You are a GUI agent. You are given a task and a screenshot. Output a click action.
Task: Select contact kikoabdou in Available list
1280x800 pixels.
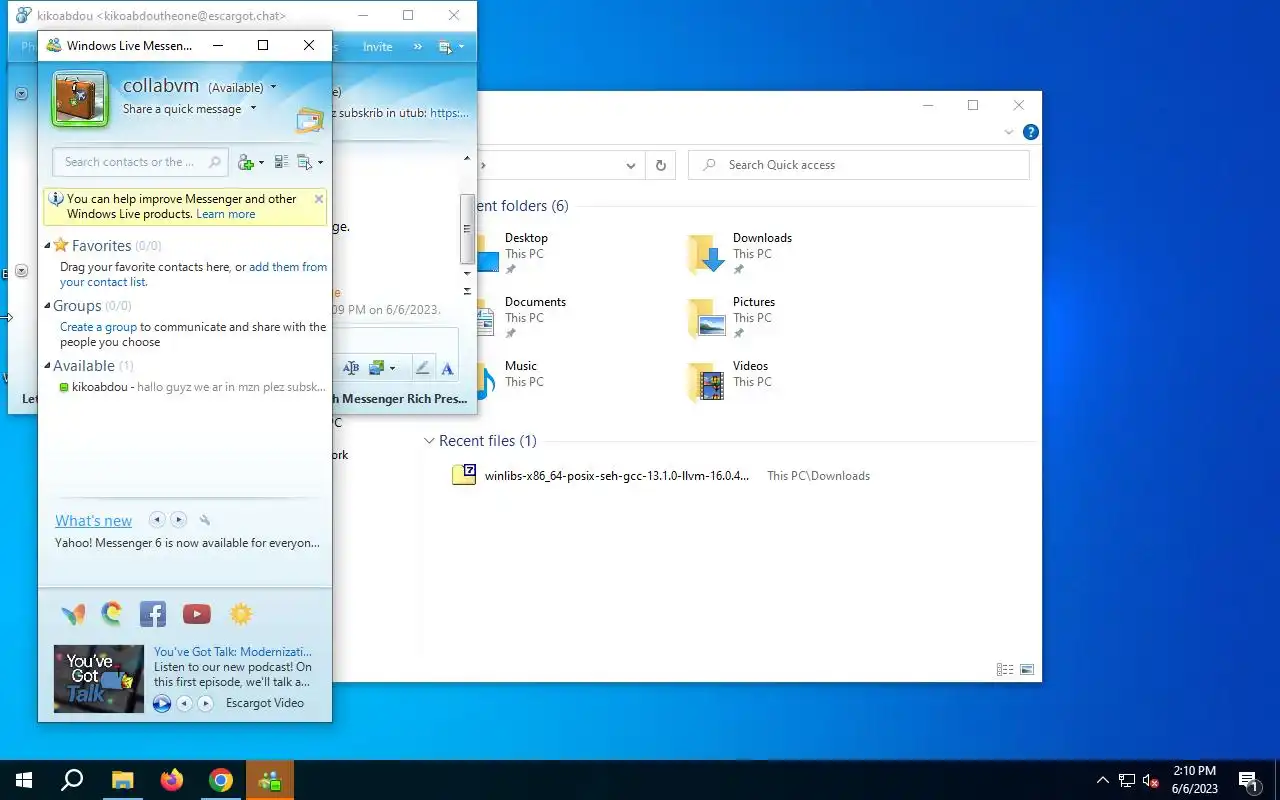[x=192, y=387]
